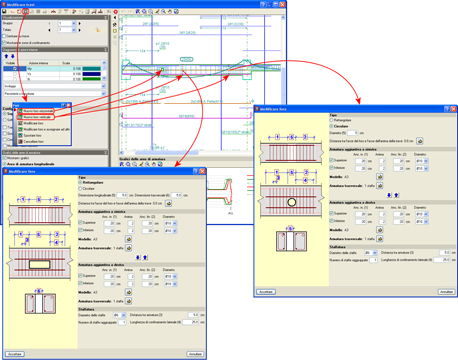This screenshot has height=360, width=458.
Task: Click the help icon of right Modificare foro dialog
Action: (447, 109)
